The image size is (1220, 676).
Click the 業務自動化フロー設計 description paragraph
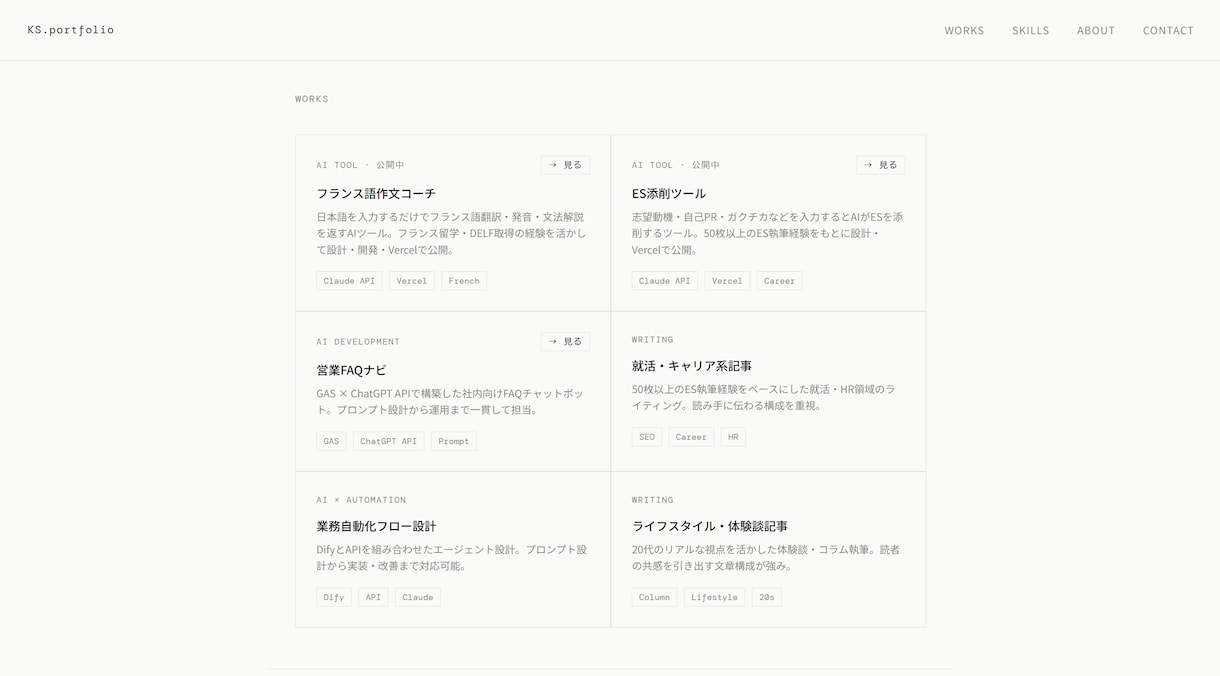point(452,557)
